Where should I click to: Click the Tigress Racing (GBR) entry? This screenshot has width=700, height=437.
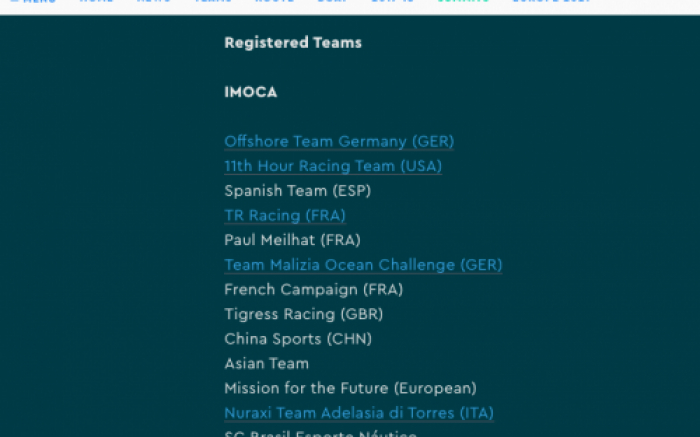[x=304, y=314]
